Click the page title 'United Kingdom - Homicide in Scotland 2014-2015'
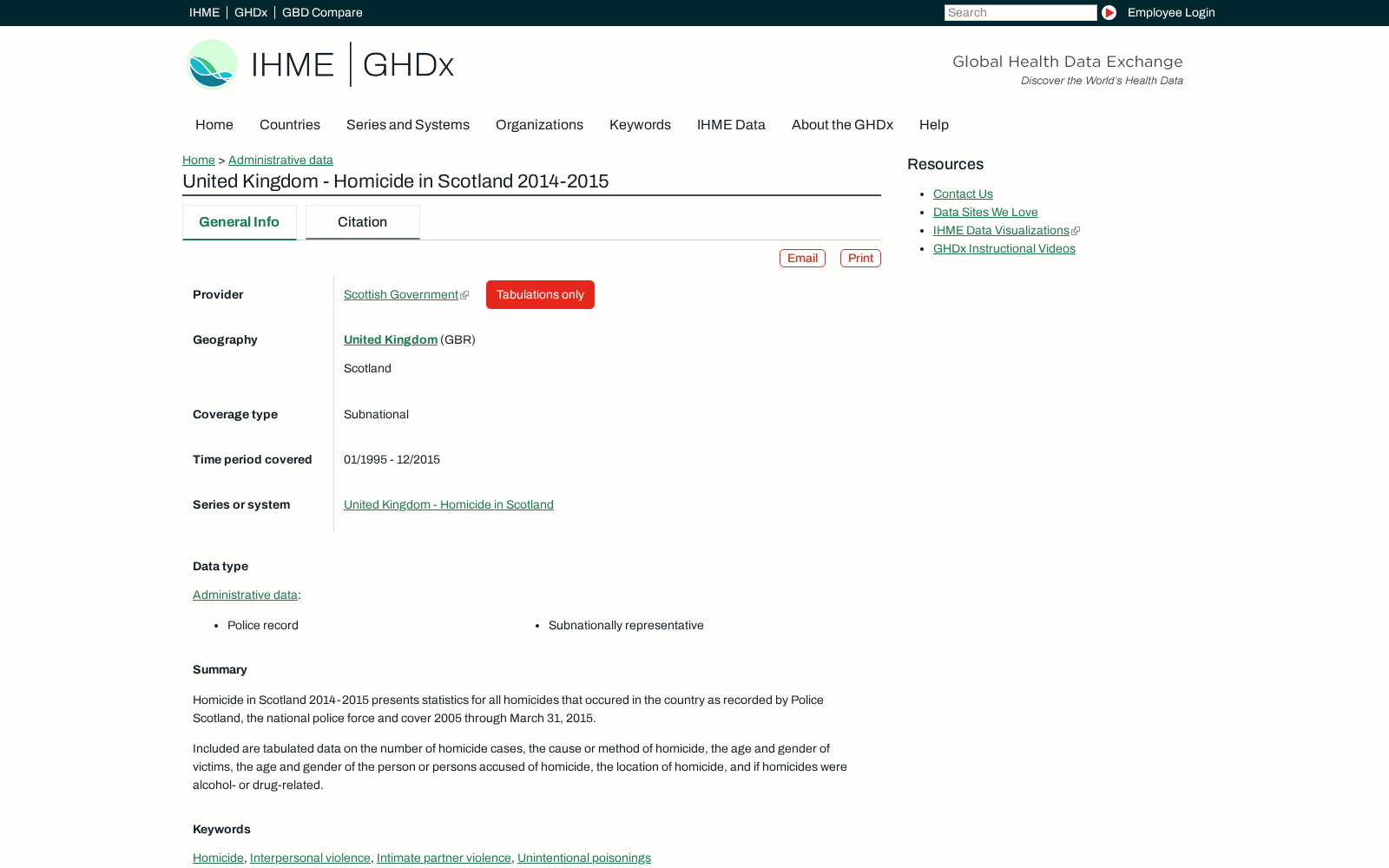 [395, 181]
